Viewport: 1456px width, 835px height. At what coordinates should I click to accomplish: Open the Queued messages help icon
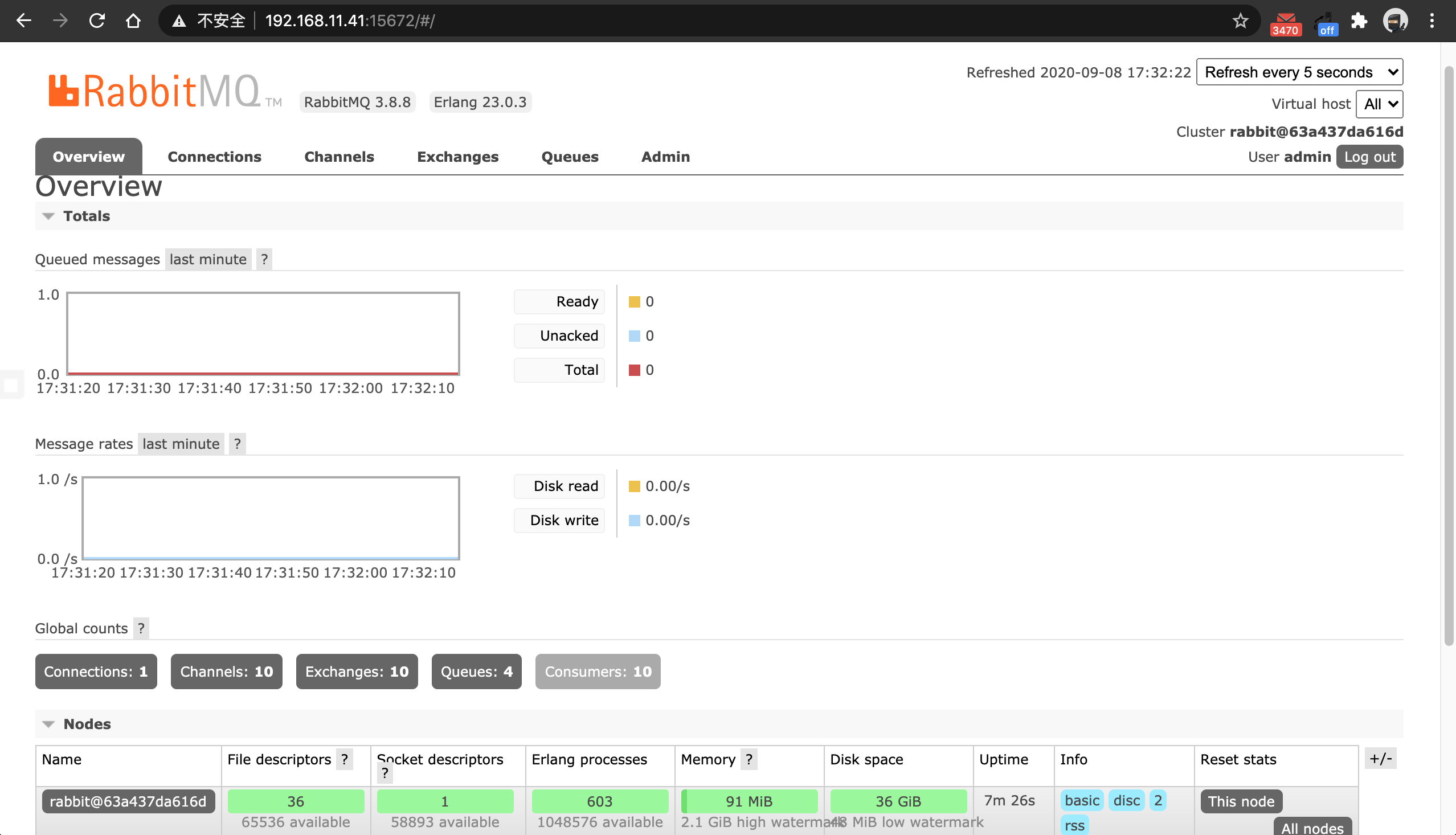pos(263,259)
